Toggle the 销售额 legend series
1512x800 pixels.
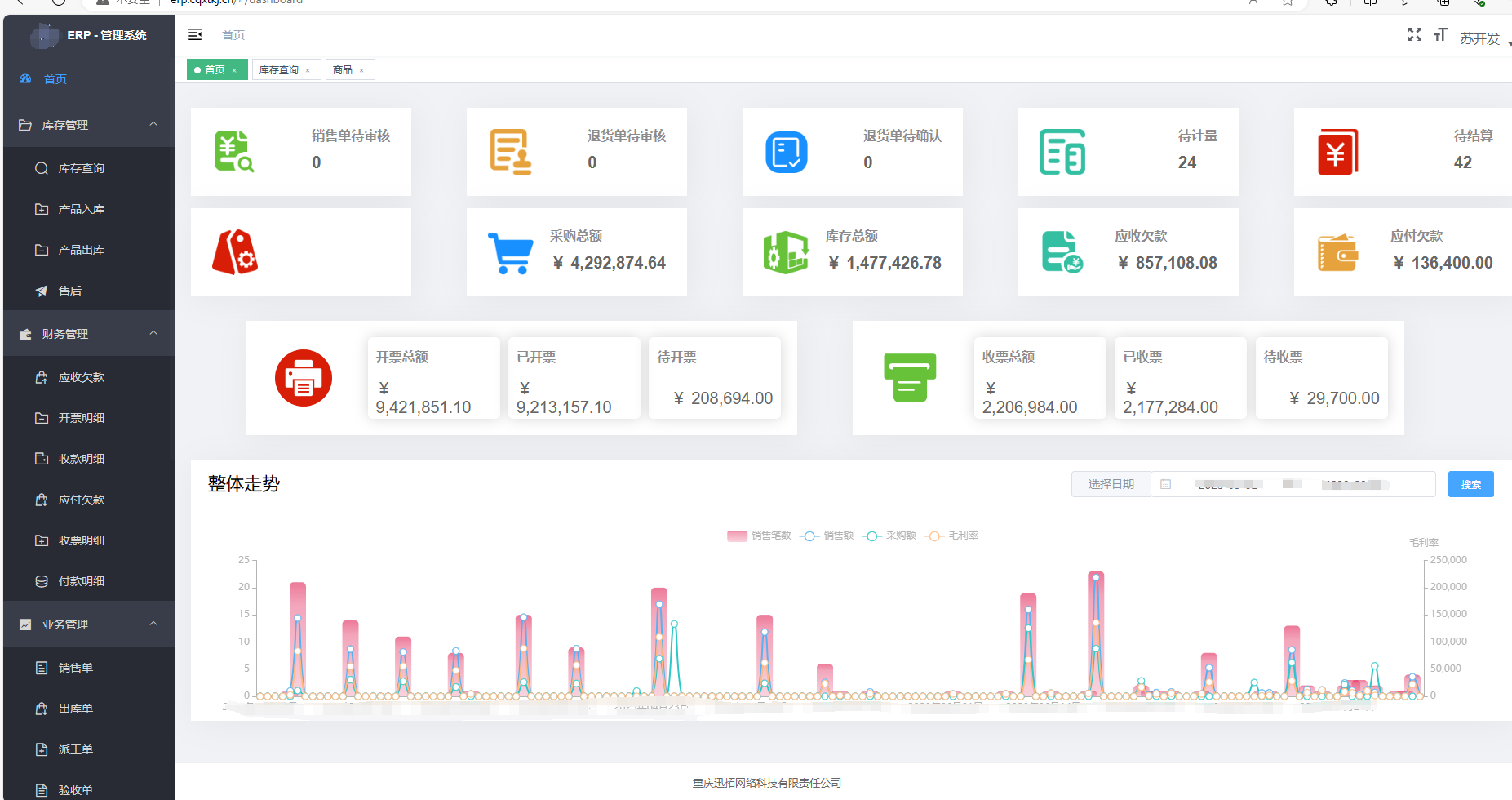click(827, 536)
